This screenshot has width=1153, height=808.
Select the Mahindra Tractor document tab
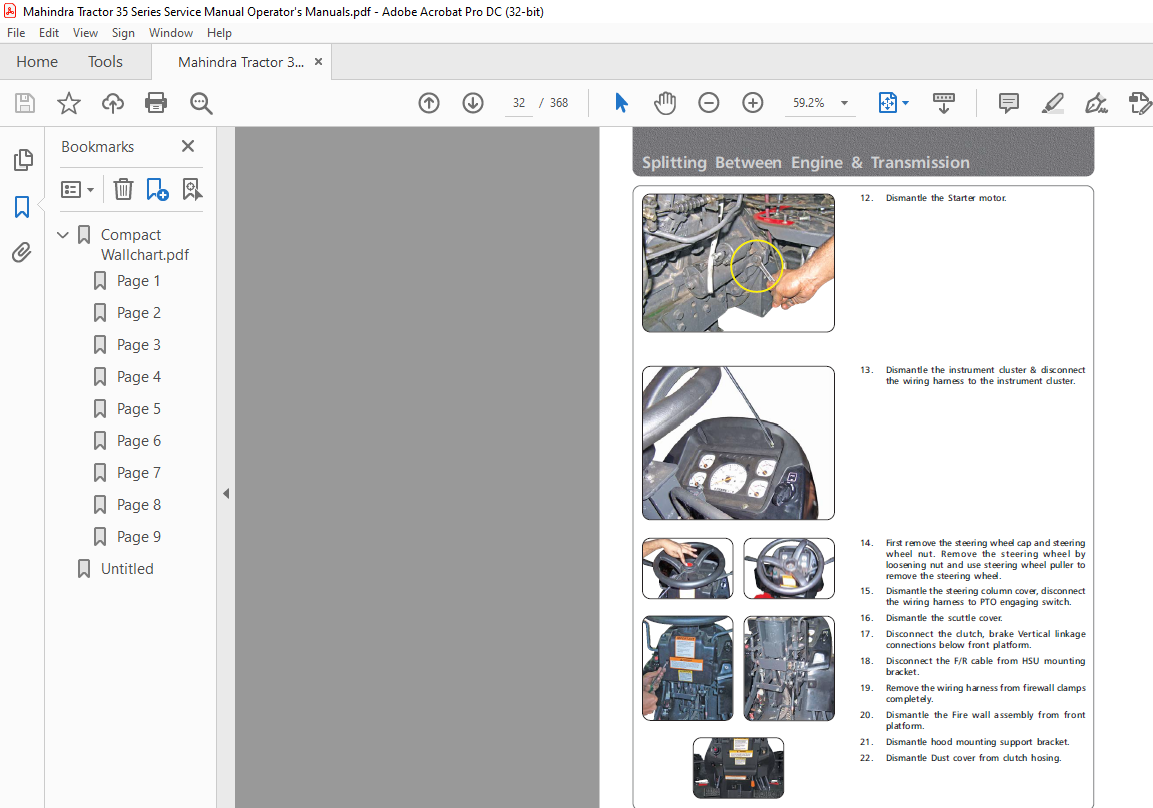[240, 62]
